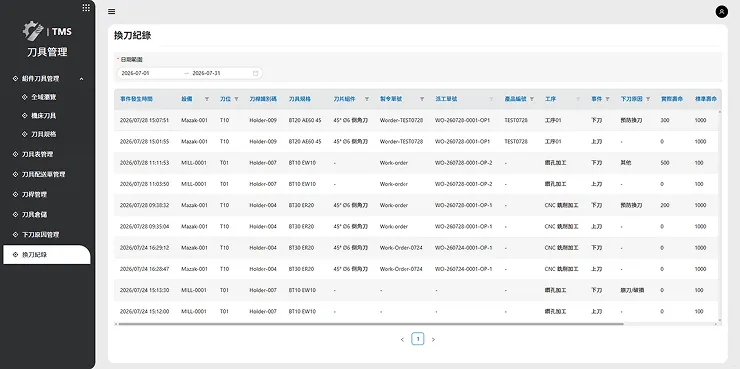The width and height of the screenshot is (740, 369).
Task: Click BT20 AE60 45 in the 15:01:55 row
Action: [x=305, y=142]
